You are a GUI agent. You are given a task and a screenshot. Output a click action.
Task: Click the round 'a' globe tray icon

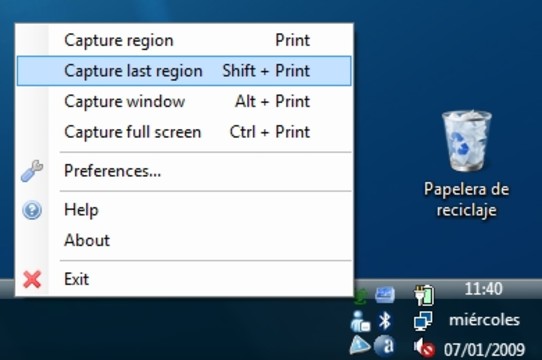coord(384,345)
